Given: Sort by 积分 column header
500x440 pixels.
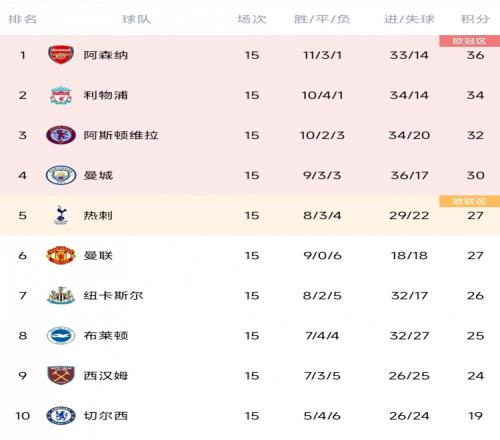Looking at the screenshot, I should click(x=475, y=19).
